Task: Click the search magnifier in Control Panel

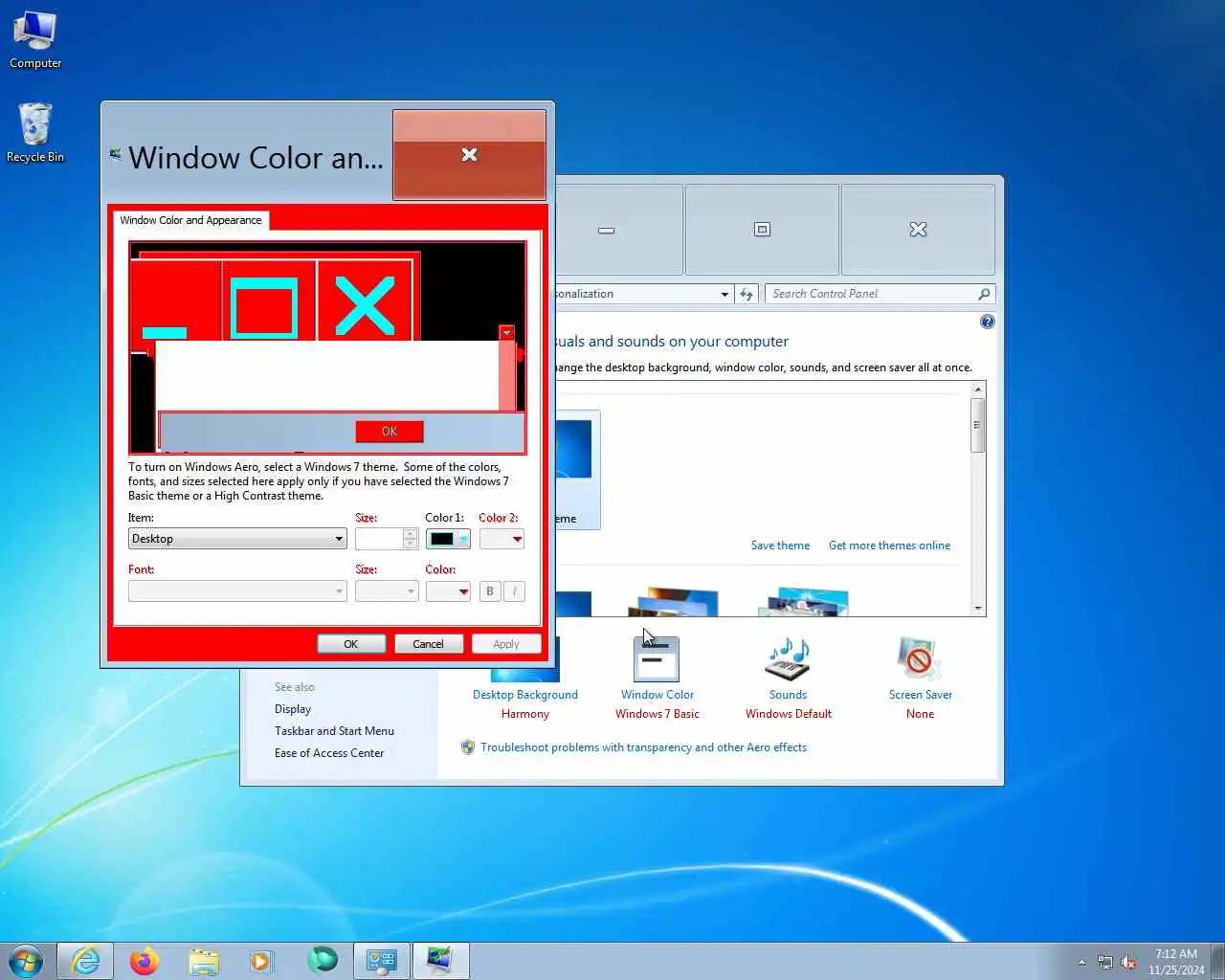Action: click(984, 294)
